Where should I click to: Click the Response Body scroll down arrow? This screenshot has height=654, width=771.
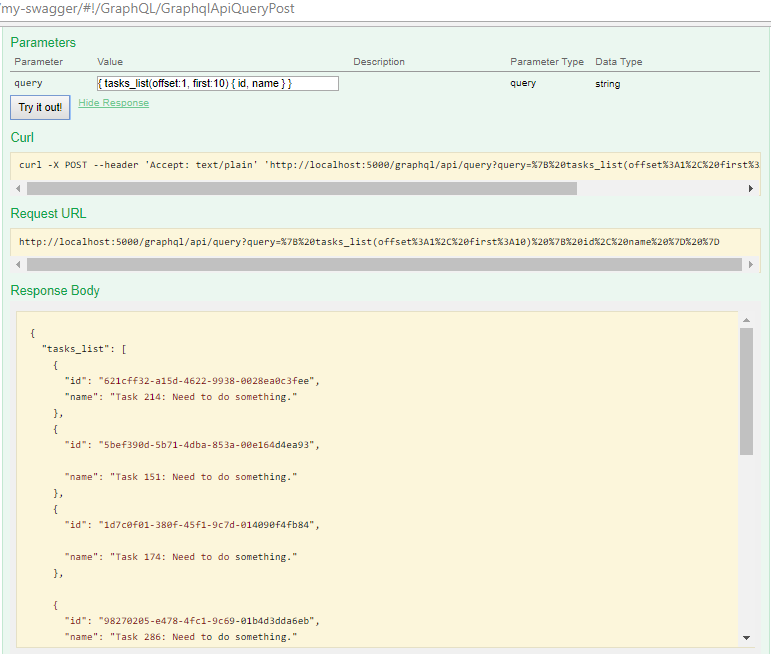[x=746, y=637]
